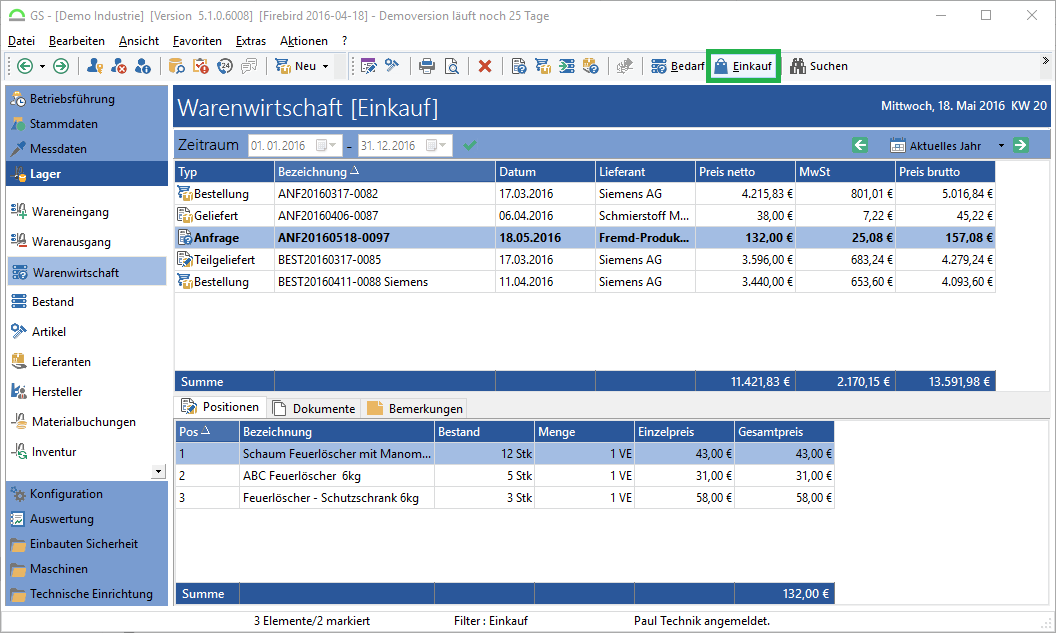Viewport: 1056px width, 633px height.
Task: Open the Extras menu
Action: click(x=251, y=41)
